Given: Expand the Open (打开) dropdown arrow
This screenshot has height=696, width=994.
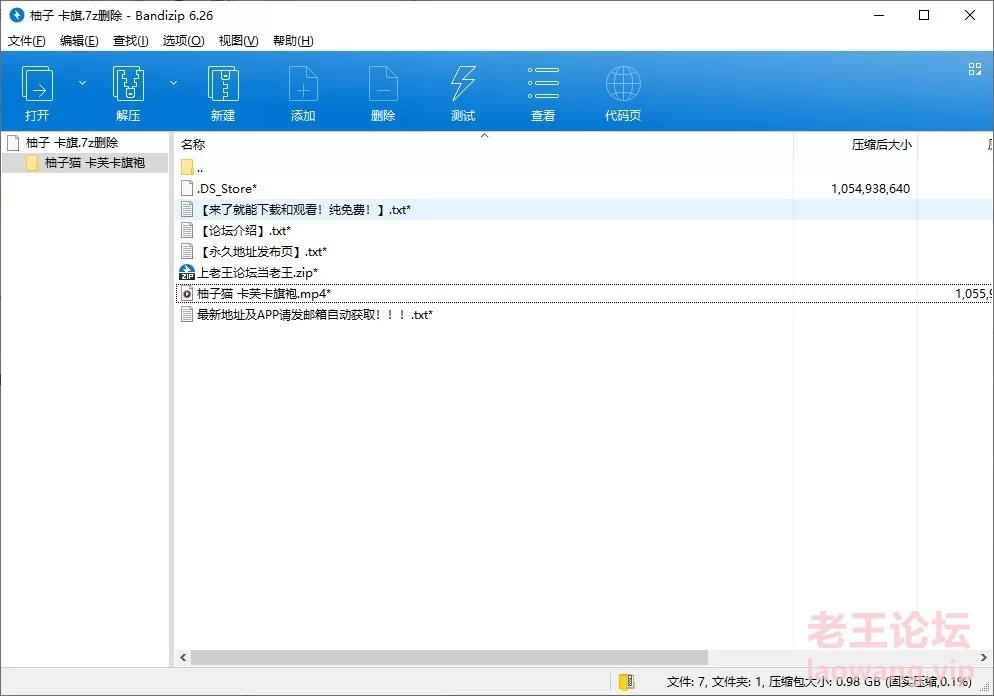Looking at the screenshot, I should click(x=82, y=83).
